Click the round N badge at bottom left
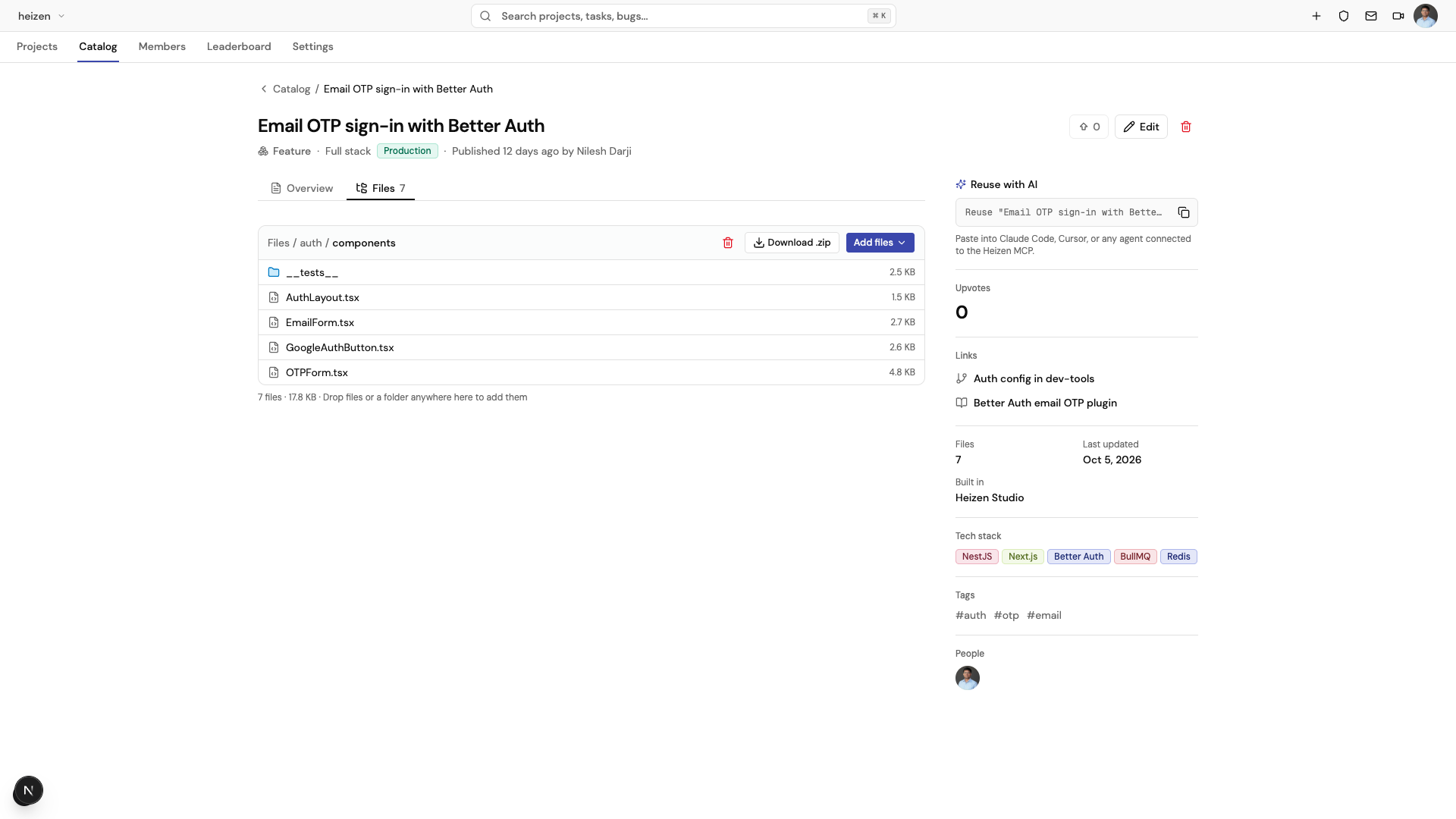This screenshot has width=1456, height=819. (x=28, y=790)
